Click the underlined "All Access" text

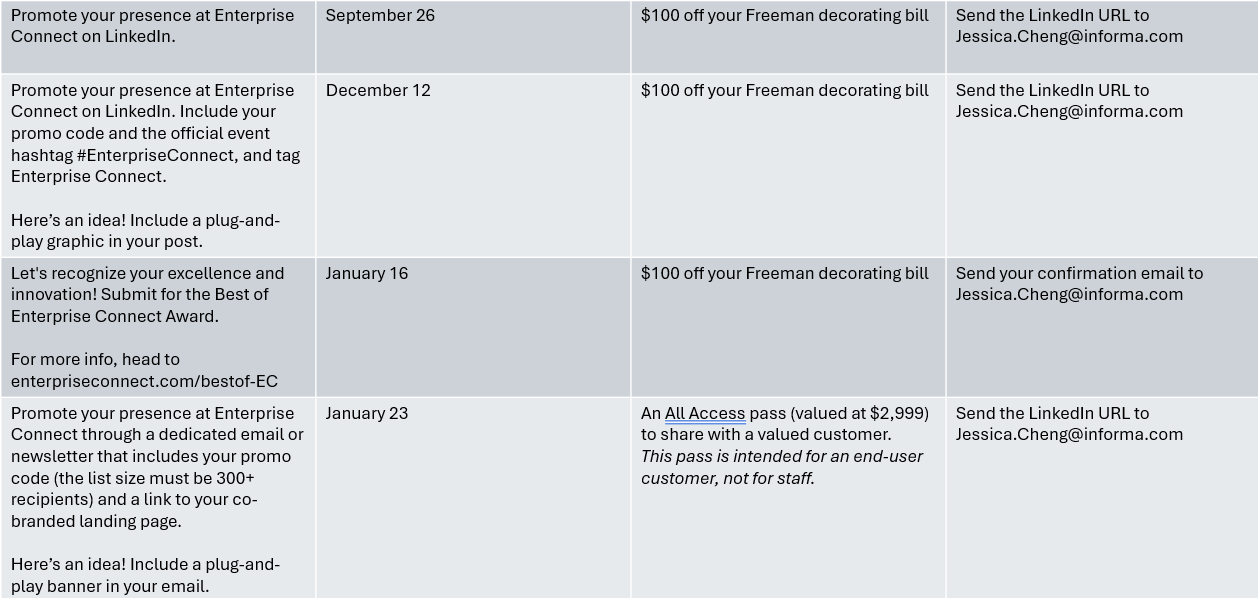pos(705,414)
